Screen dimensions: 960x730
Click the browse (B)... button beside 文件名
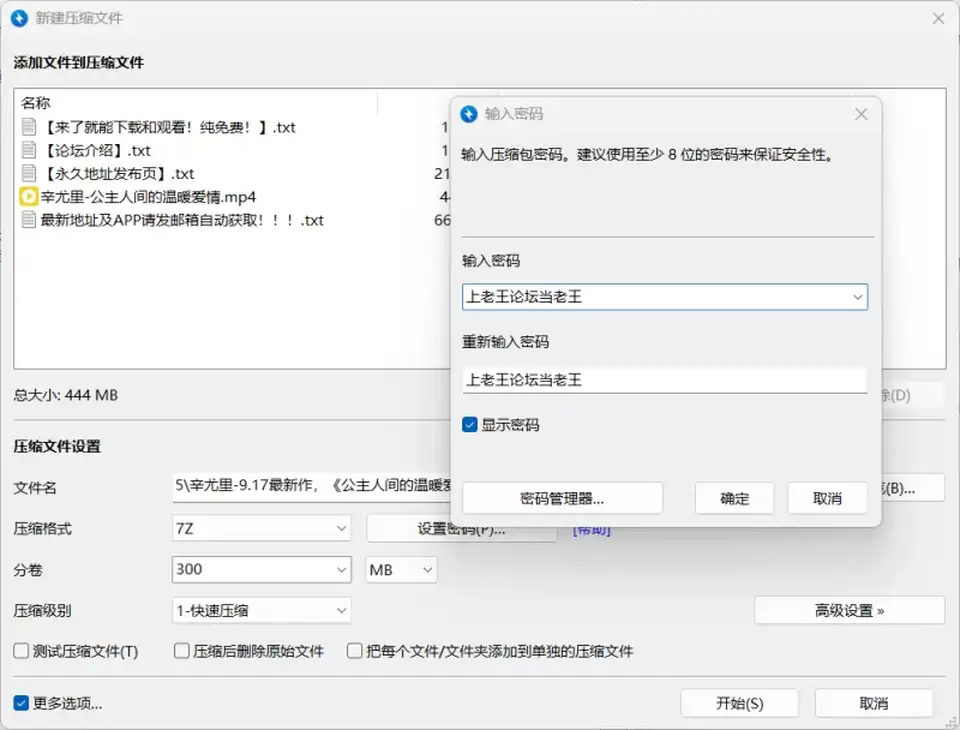tap(912, 488)
